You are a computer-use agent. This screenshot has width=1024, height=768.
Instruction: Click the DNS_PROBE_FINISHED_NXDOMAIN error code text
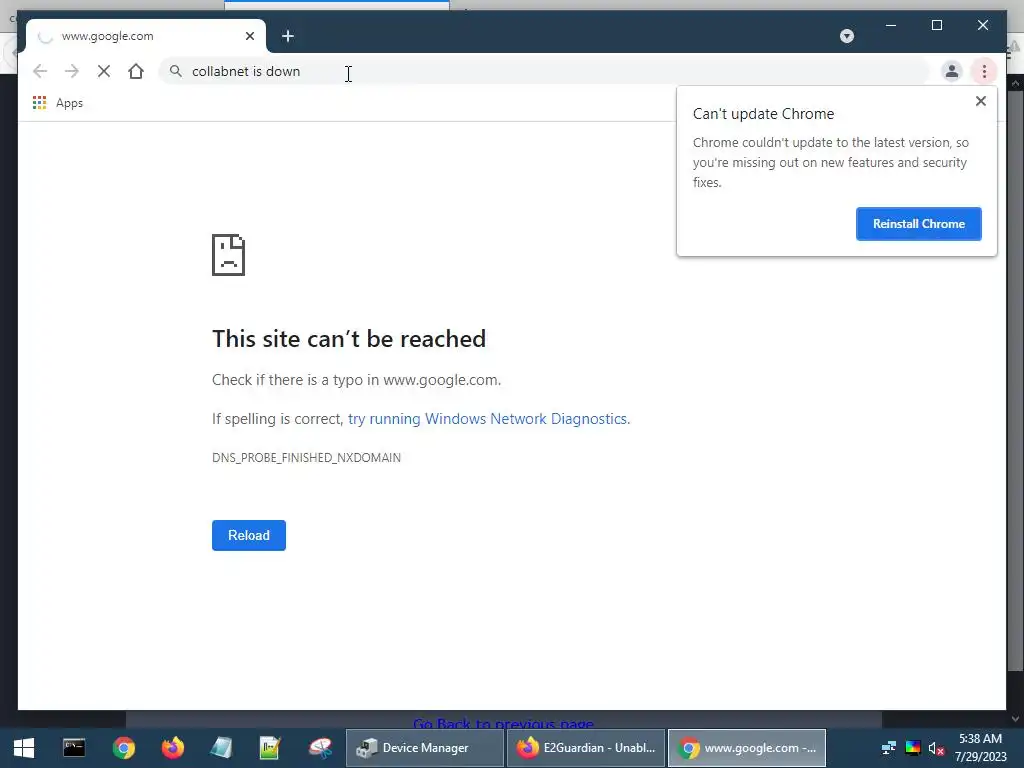pyautogui.click(x=306, y=457)
